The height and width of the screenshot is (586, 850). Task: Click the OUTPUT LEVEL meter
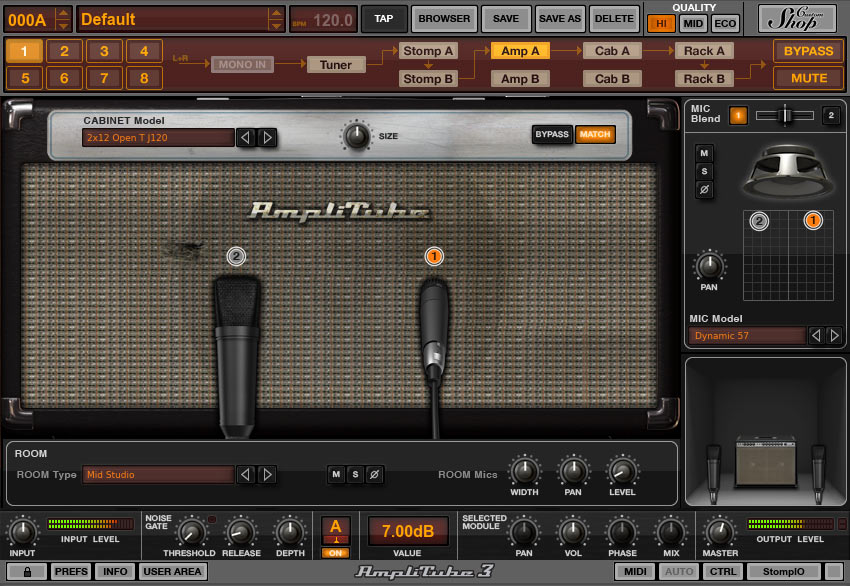pos(790,524)
